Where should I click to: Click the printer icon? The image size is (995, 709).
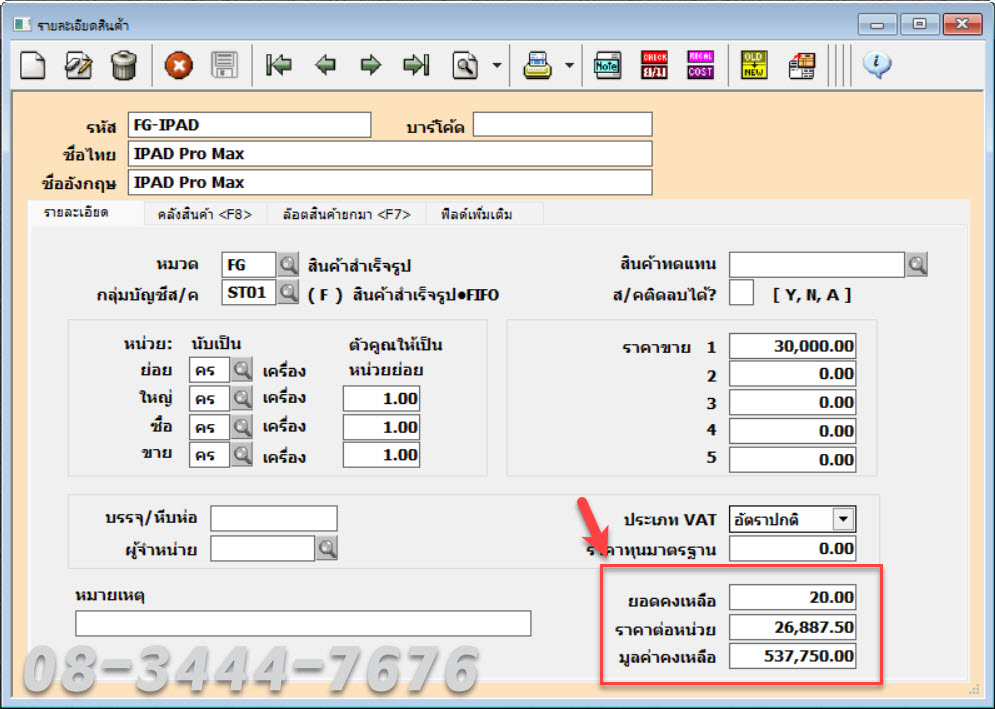click(537, 65)
